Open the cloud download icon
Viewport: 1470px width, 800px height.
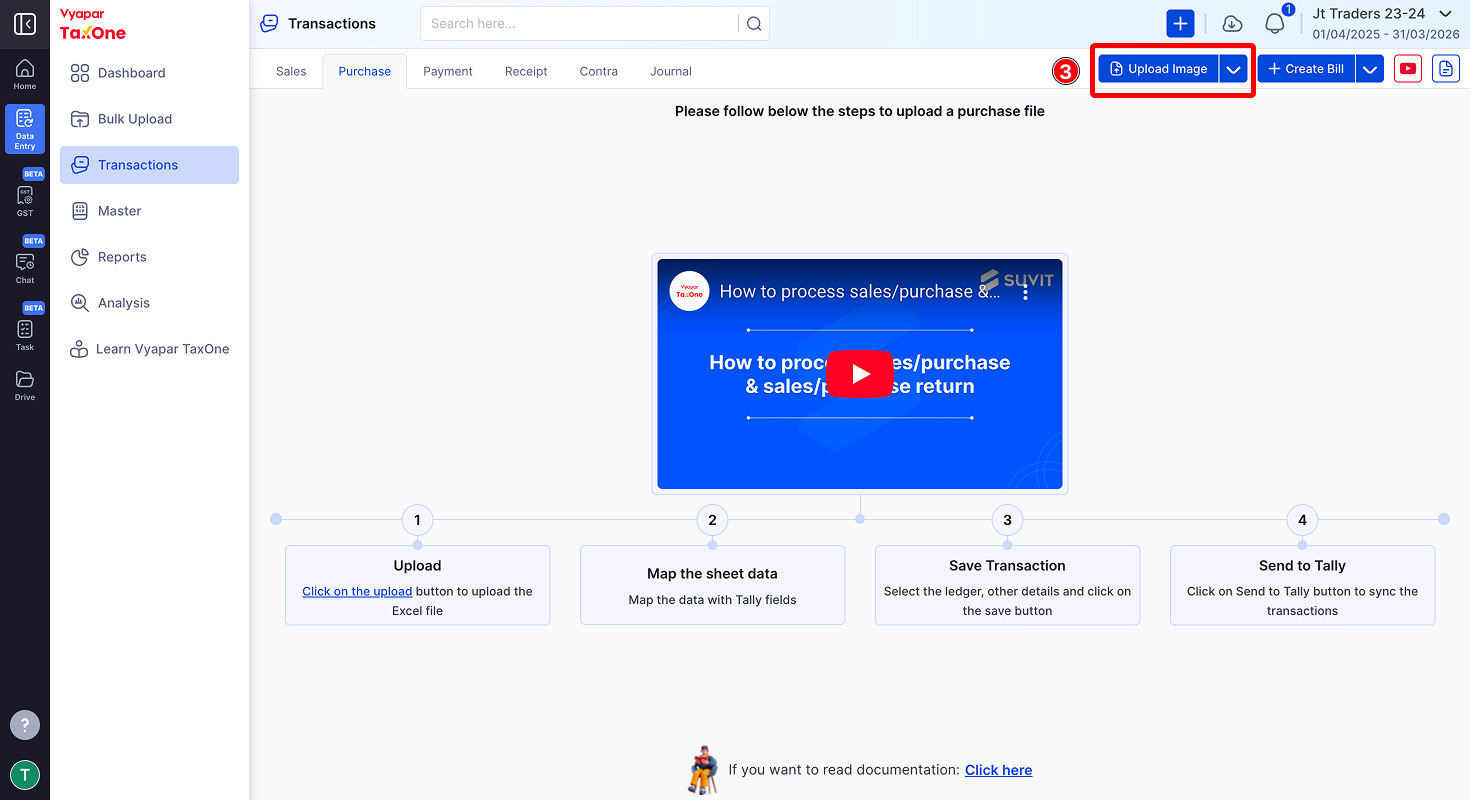1232,24
